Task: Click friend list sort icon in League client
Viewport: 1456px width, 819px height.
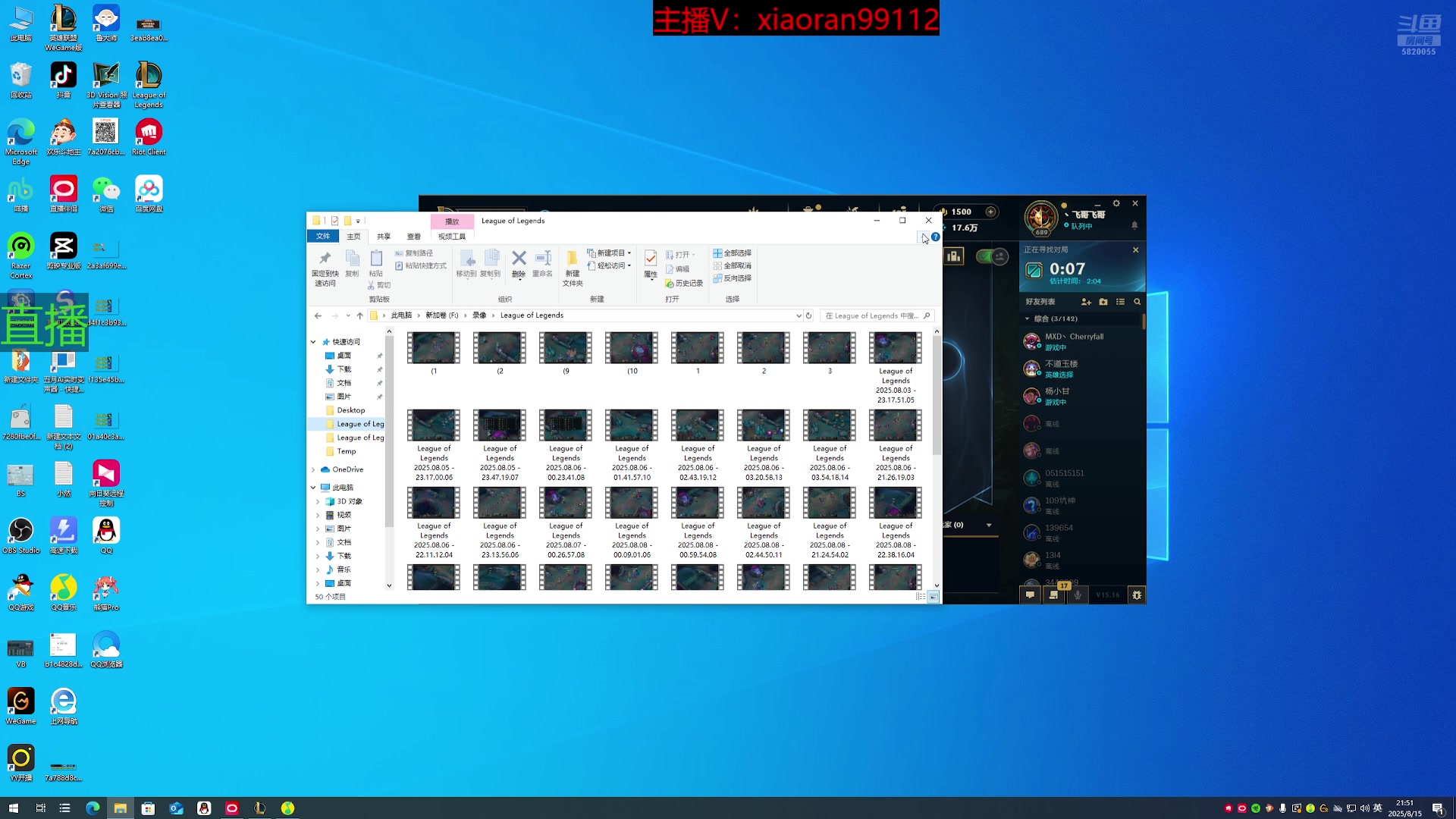Action: pos(1120,302)
